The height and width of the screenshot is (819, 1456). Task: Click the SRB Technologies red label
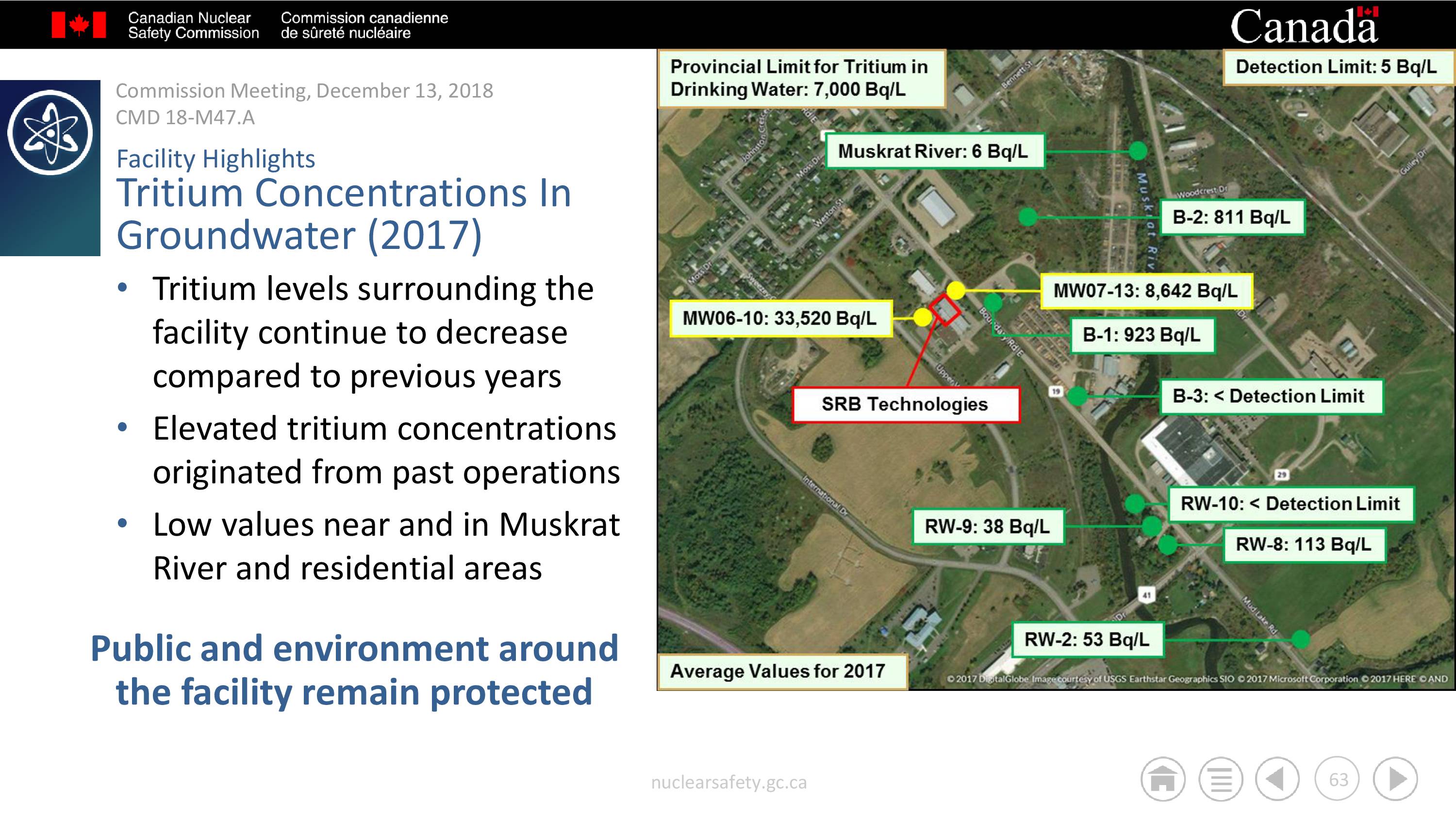(x=906, y=404)
